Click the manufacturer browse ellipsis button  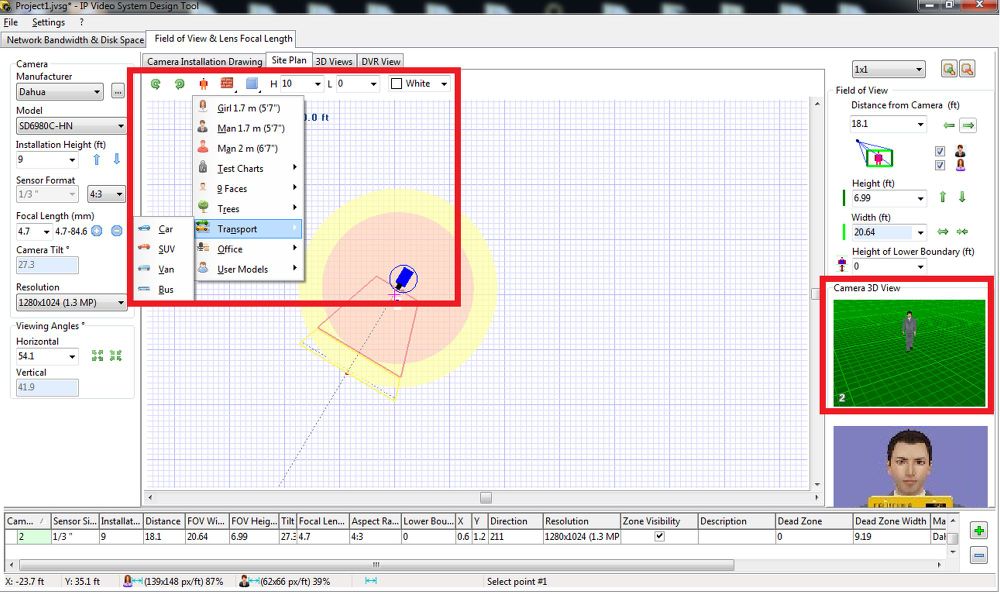117,92
